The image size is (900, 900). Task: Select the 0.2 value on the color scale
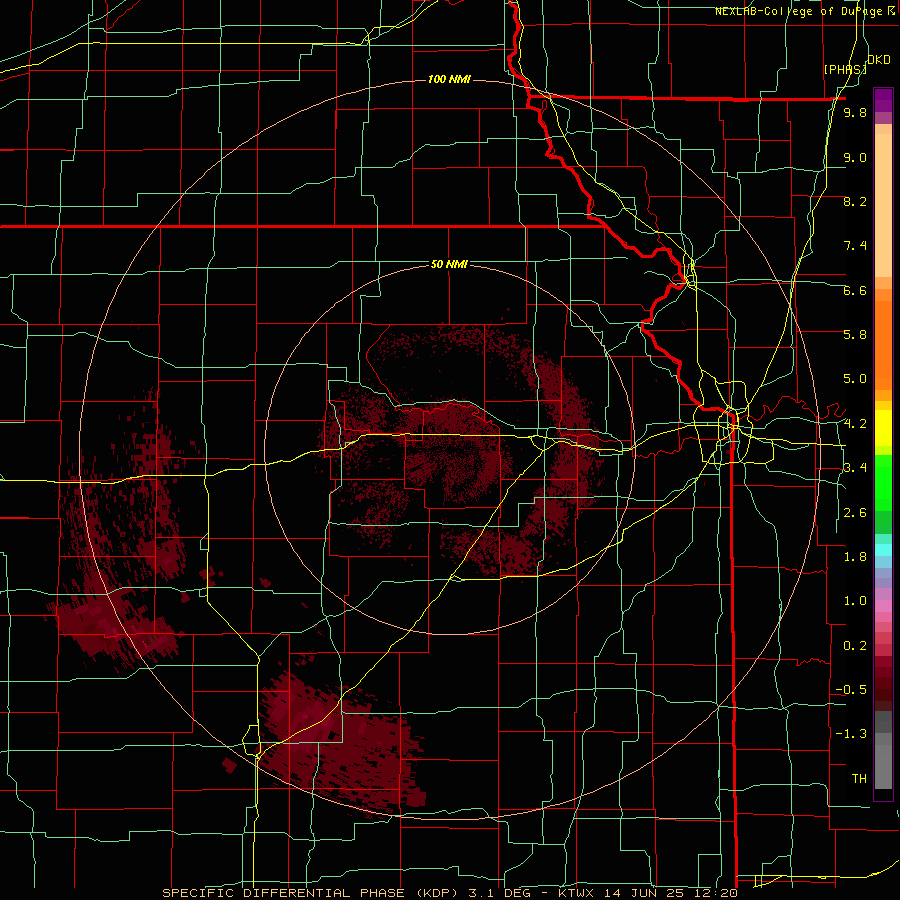[855, 646]
